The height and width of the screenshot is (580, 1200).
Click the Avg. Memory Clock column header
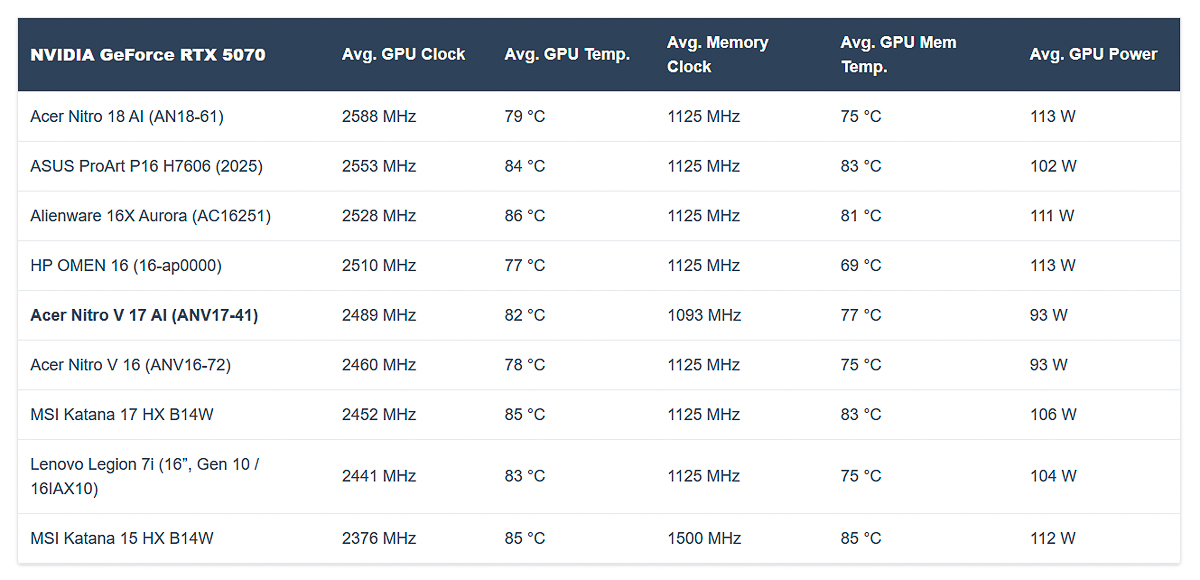click(x=717, y=55)
